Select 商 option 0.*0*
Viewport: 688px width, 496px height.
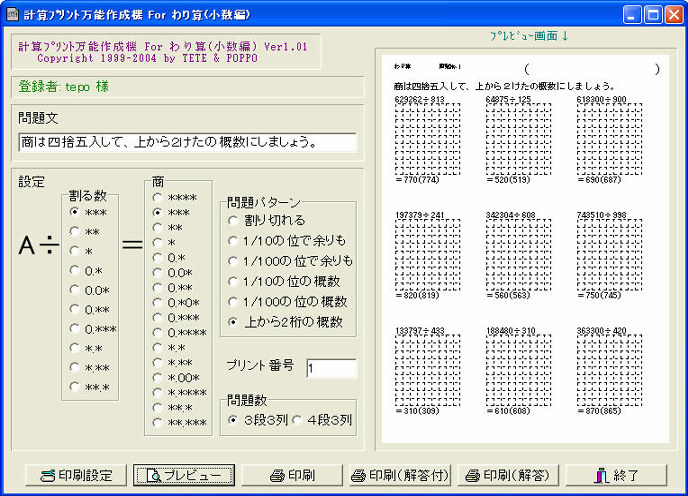[176, 302]
